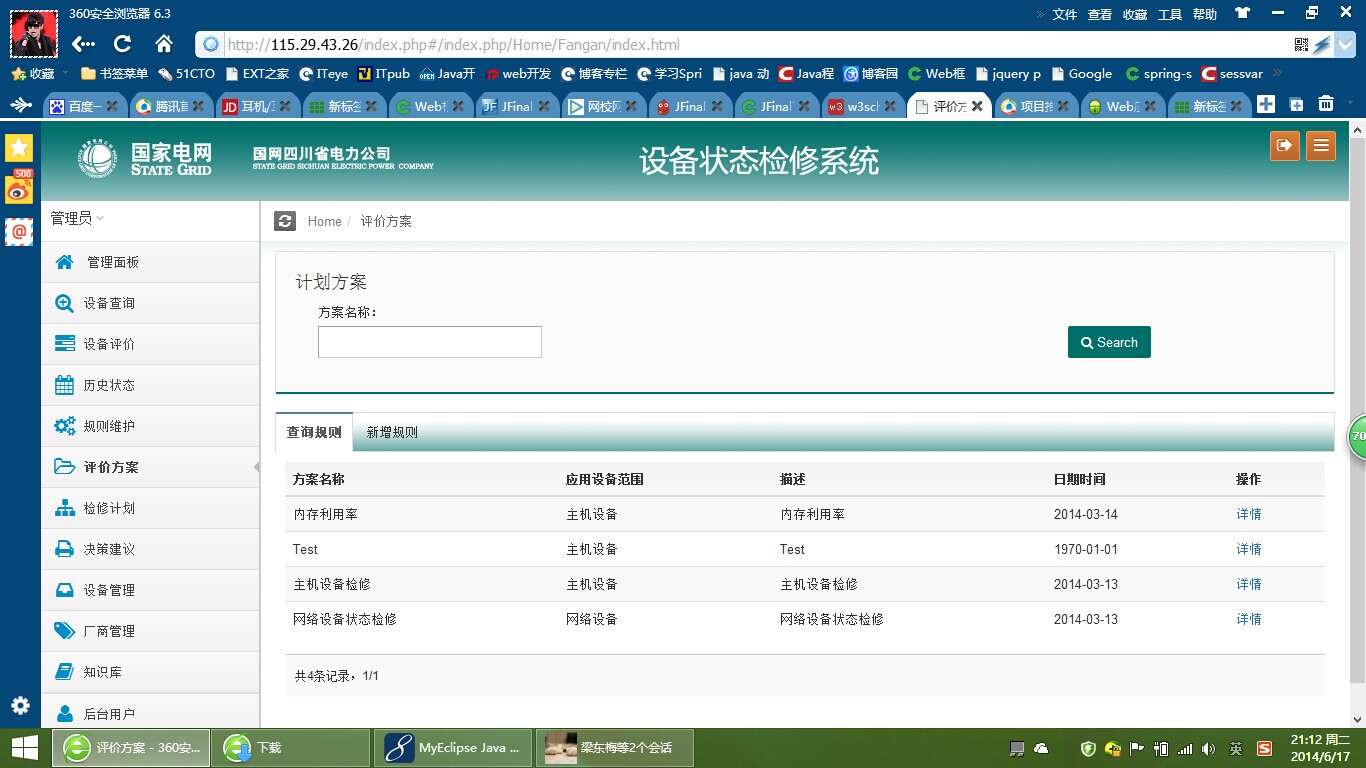Click the orange hamburger menu icon
1366x768 pixels.
coord(1321,145)
